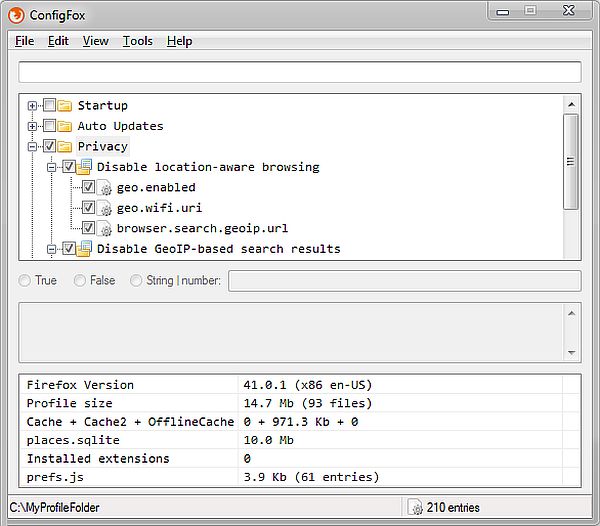Click the value 14.7 Mb (93 files)
The image size is (600, 526).
coord(308,403)
